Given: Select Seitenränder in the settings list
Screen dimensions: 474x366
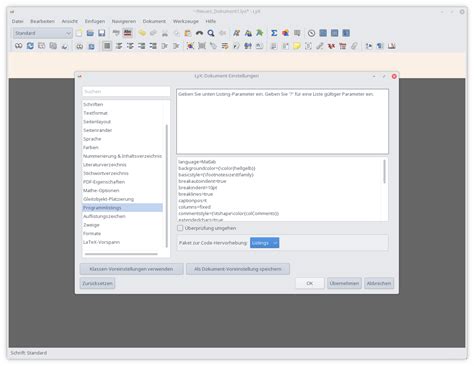Looking at the screenshot, I should 122,130.
